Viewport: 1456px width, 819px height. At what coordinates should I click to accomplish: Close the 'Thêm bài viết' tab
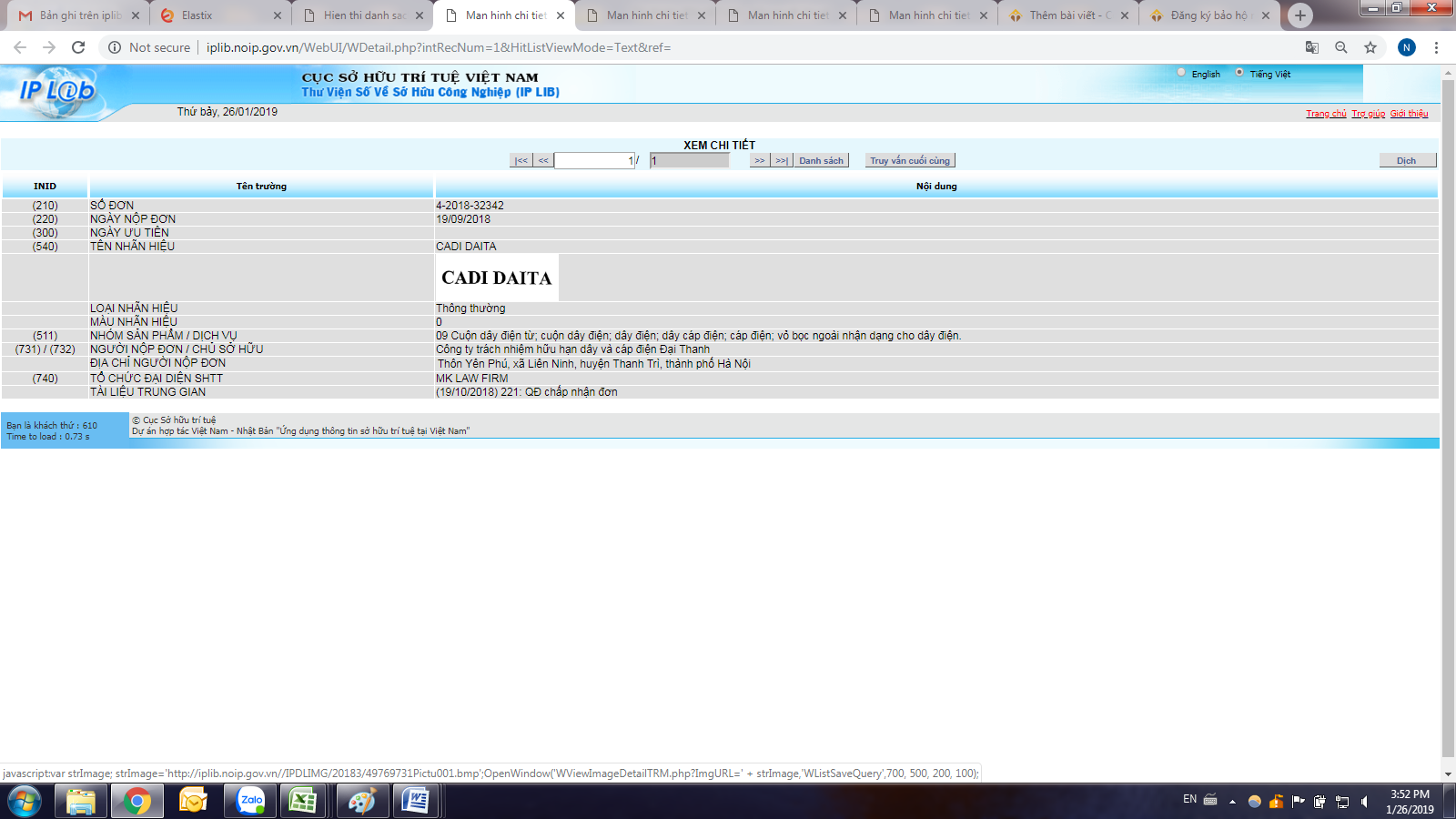coord(1125,15)
